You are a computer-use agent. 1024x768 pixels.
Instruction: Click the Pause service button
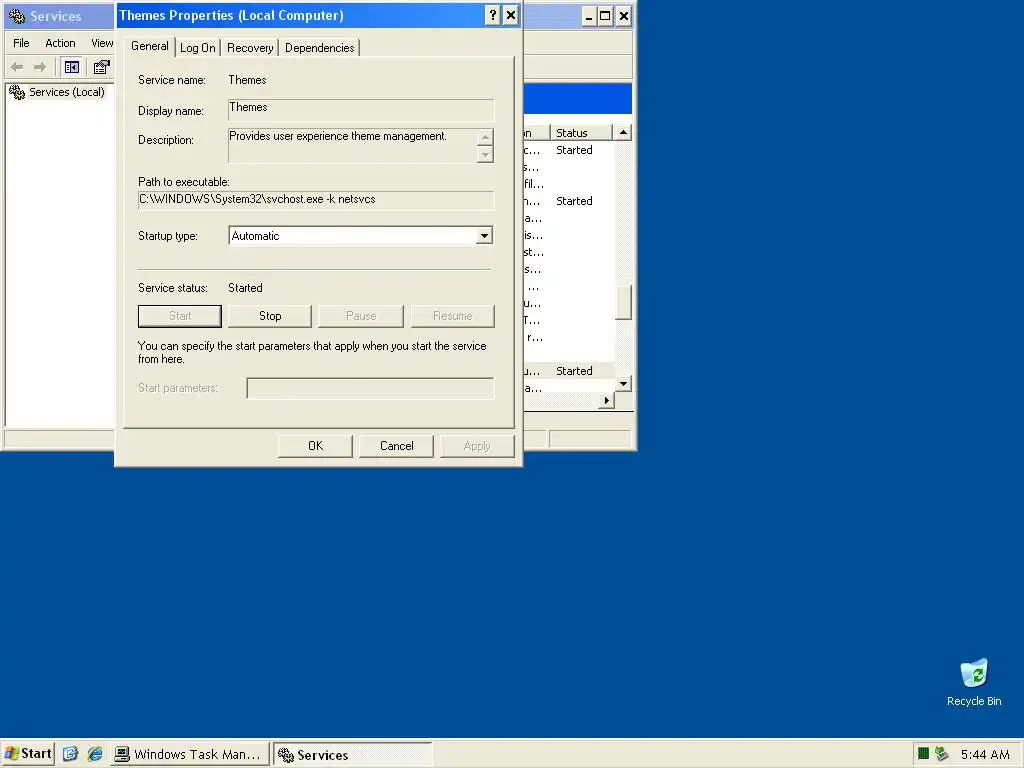coord(360,316)
